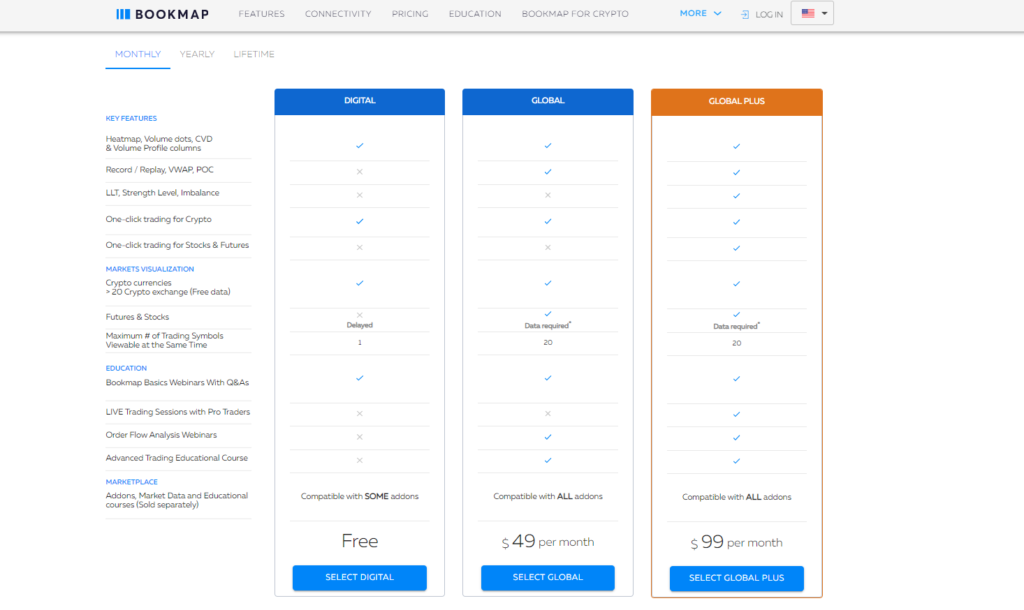This screenshot has height=610, width=1024.
Task: Click the US flag icon
Action: [x=808, y=14]
